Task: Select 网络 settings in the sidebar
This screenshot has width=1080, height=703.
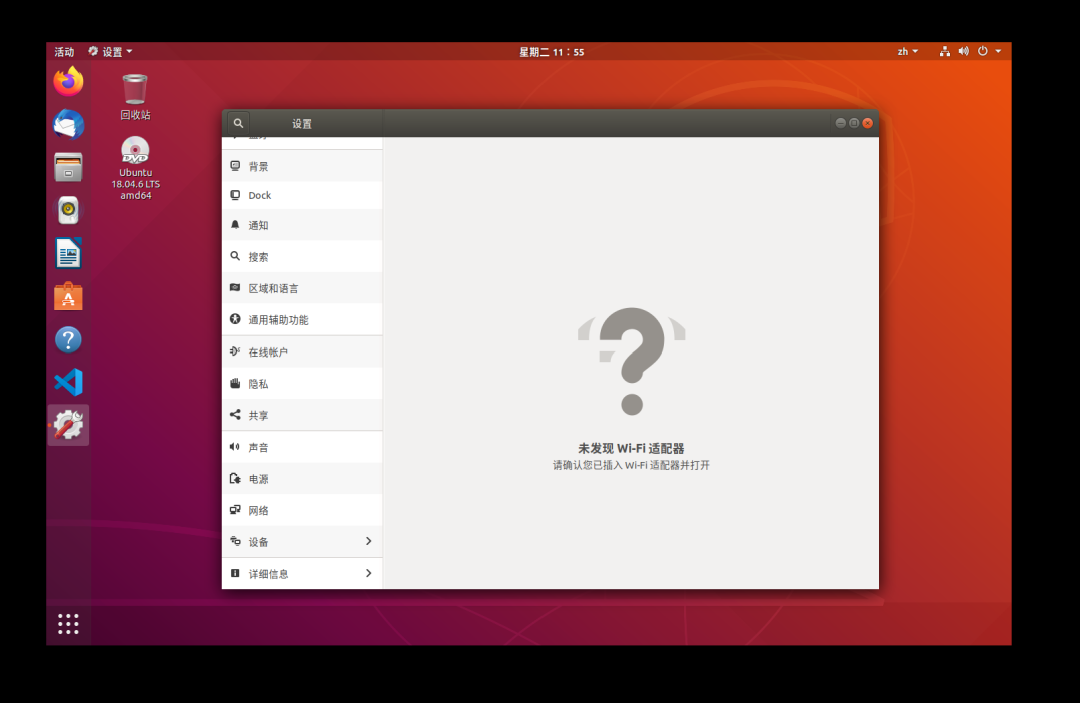Action: click(301, 510)
